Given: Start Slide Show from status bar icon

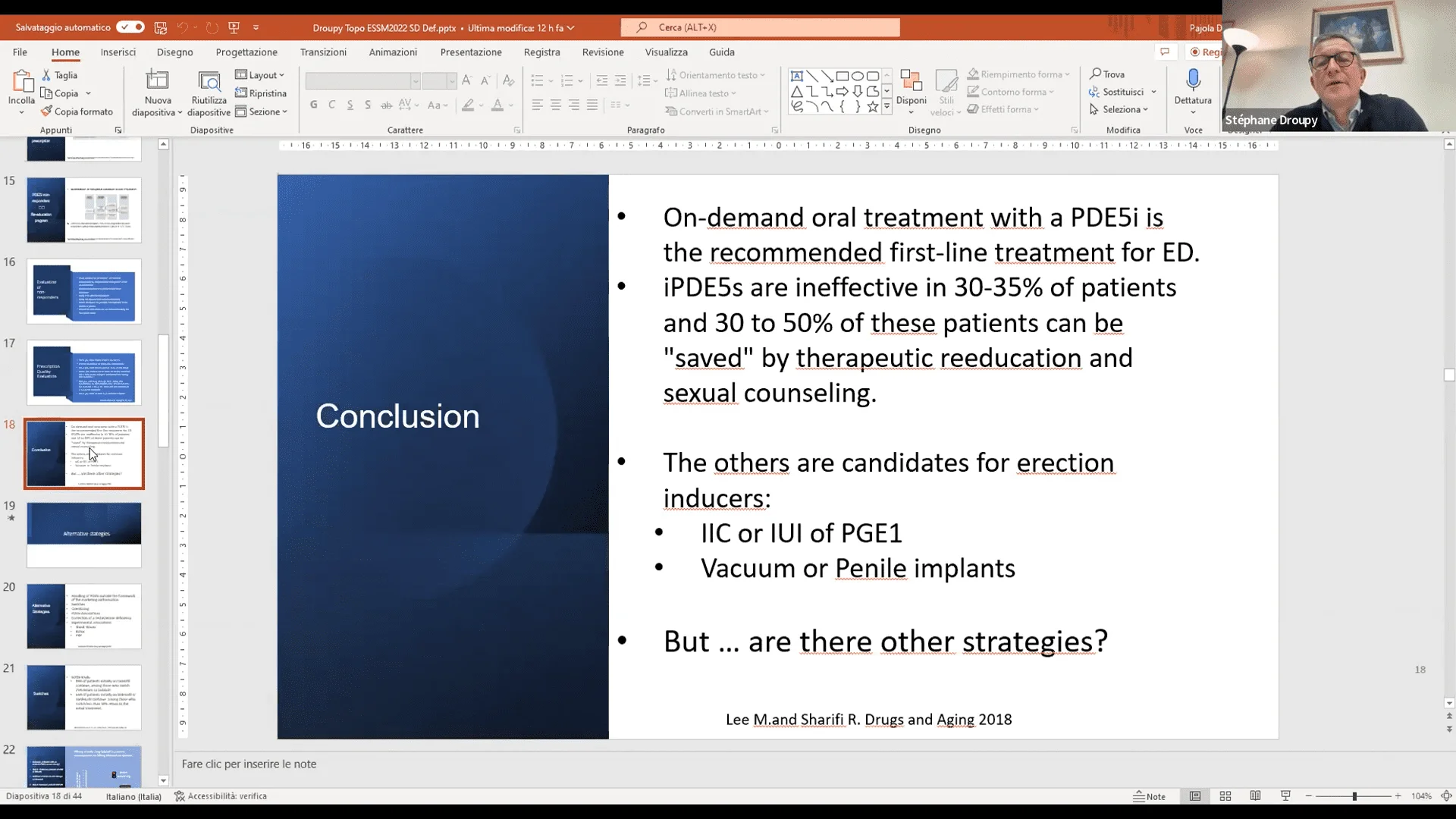Looking at the screenshot, I should (x=1285, y=796).
